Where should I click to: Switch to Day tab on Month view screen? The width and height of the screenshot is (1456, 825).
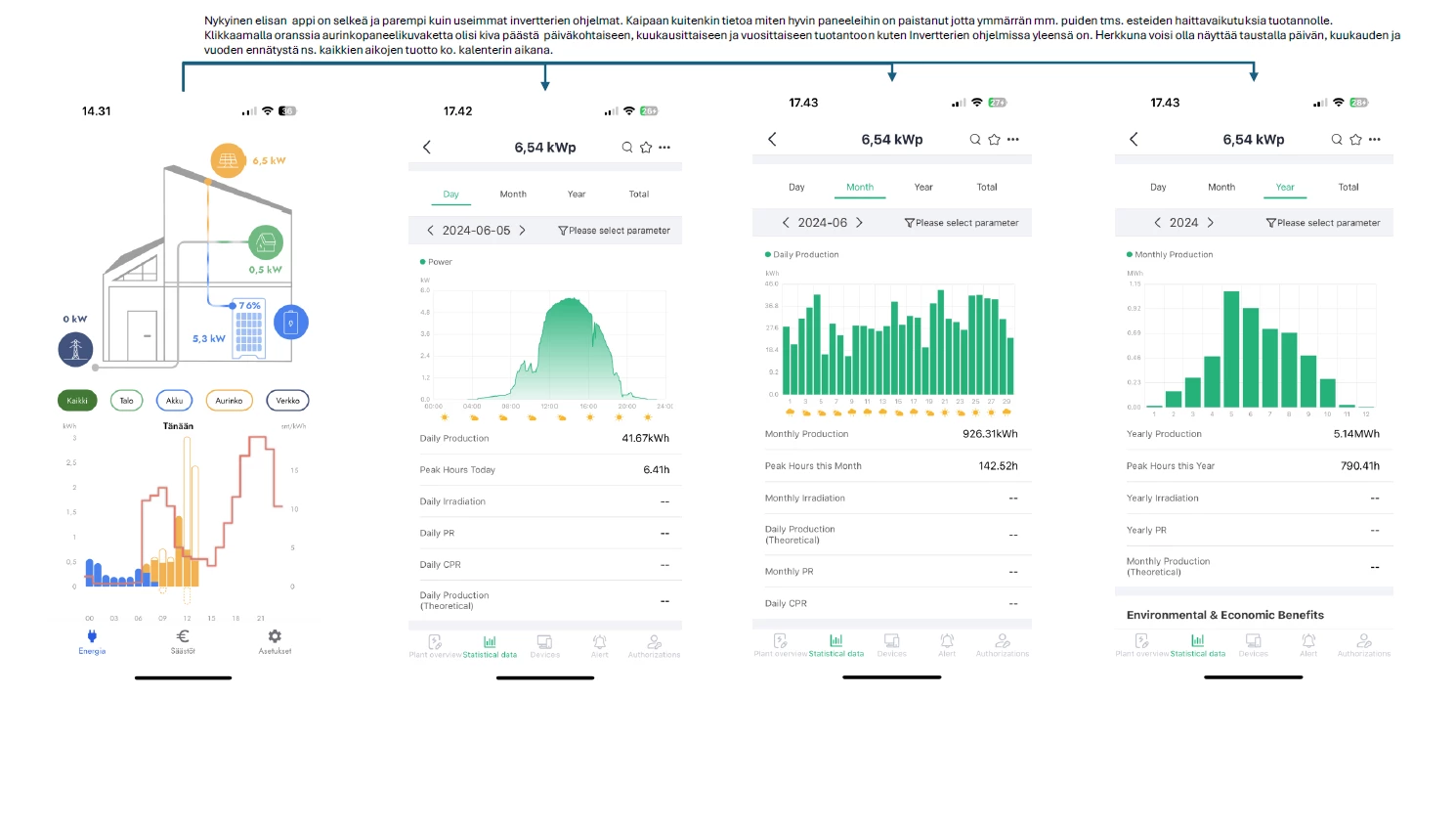point(797,187)
